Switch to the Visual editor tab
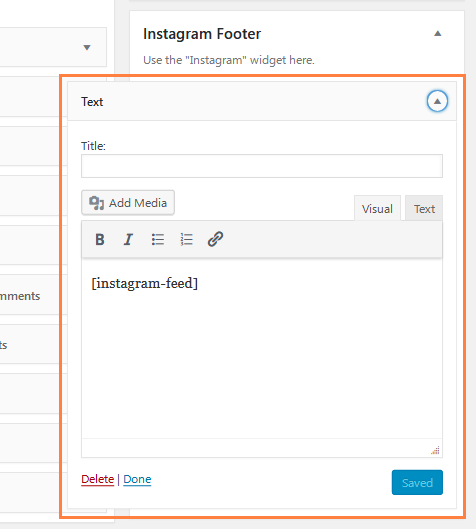This screenshot has height=529, width=476. (x=377, y=208)
